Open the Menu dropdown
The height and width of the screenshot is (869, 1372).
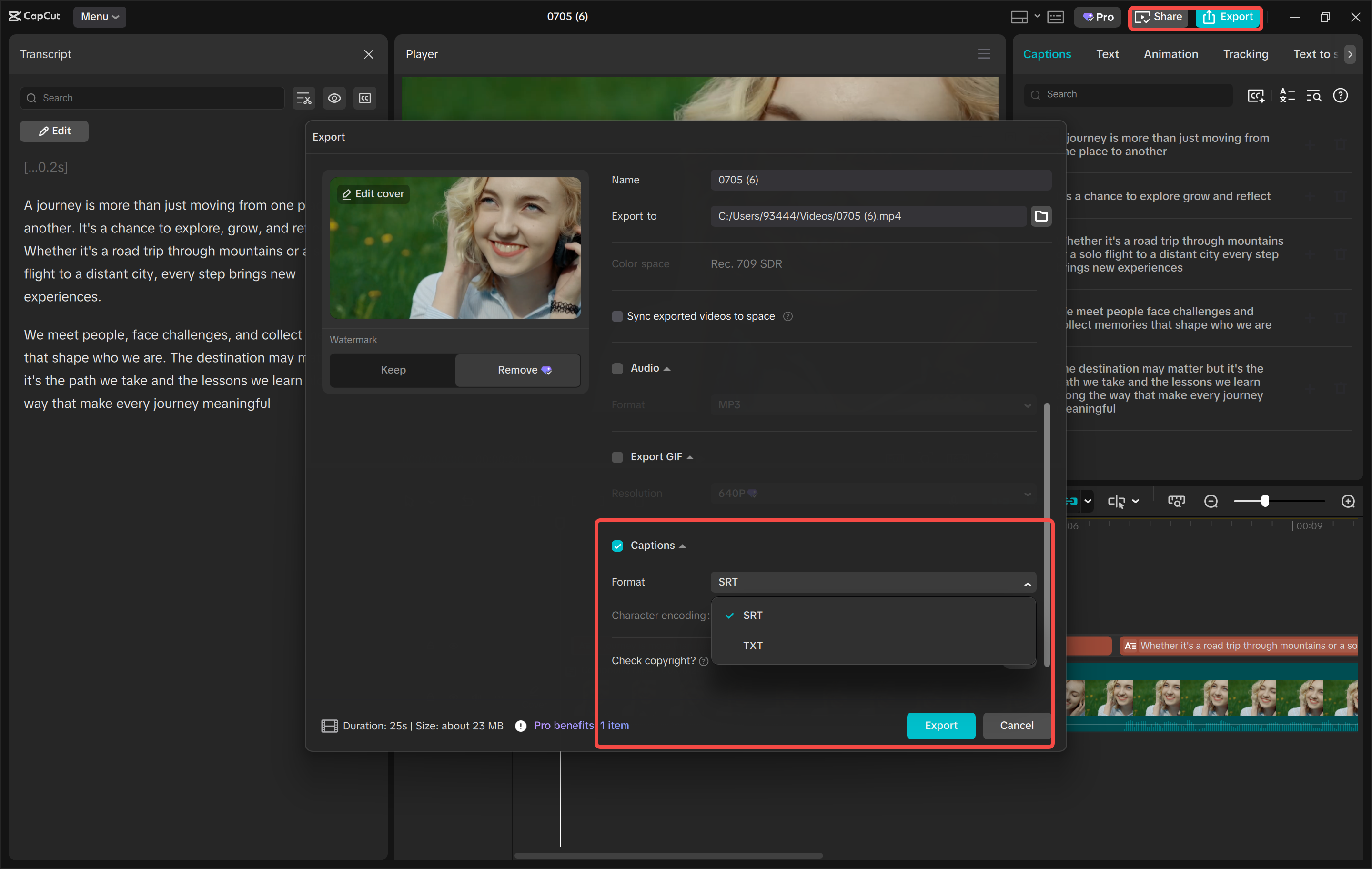pyautogui.click(x=99, y=17)
